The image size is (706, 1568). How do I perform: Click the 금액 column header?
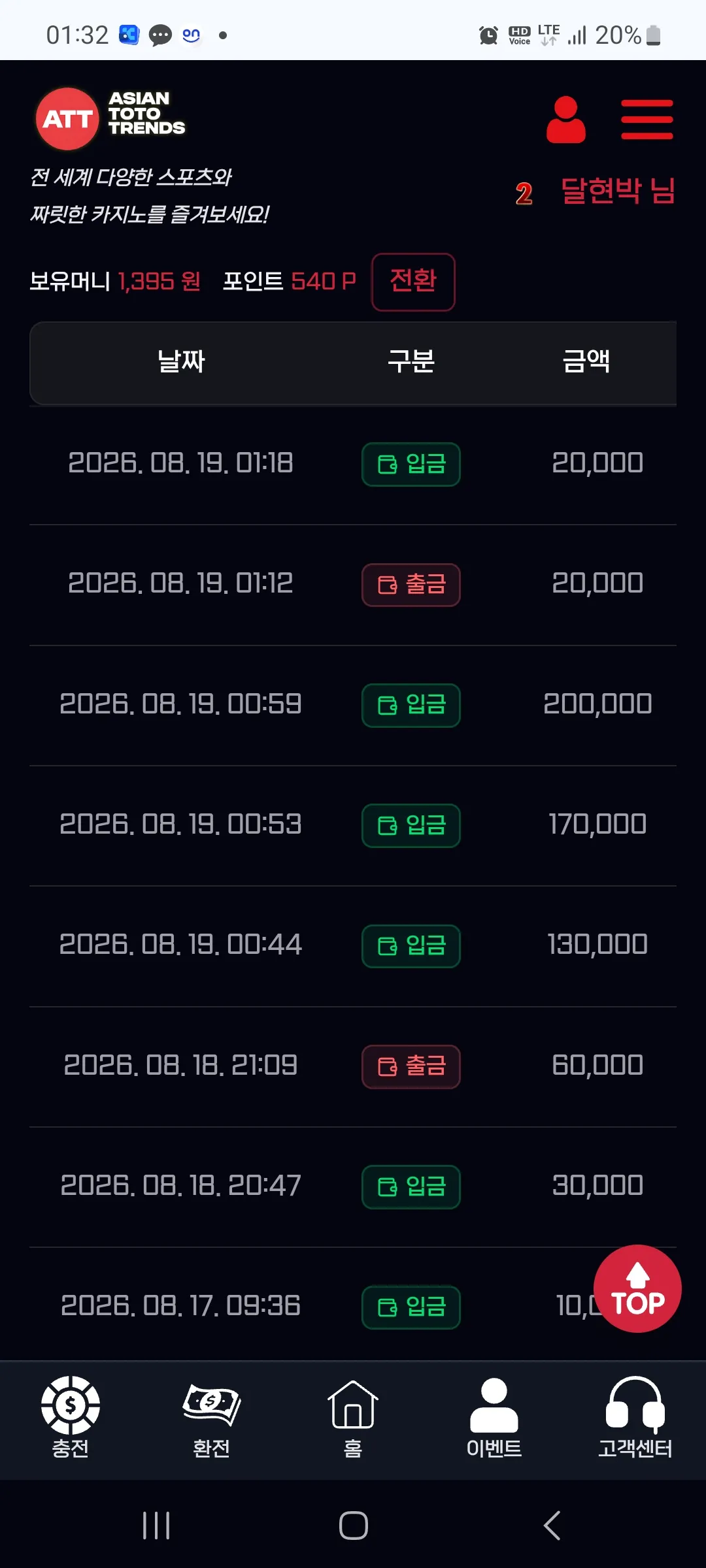[x=586, y=361]
